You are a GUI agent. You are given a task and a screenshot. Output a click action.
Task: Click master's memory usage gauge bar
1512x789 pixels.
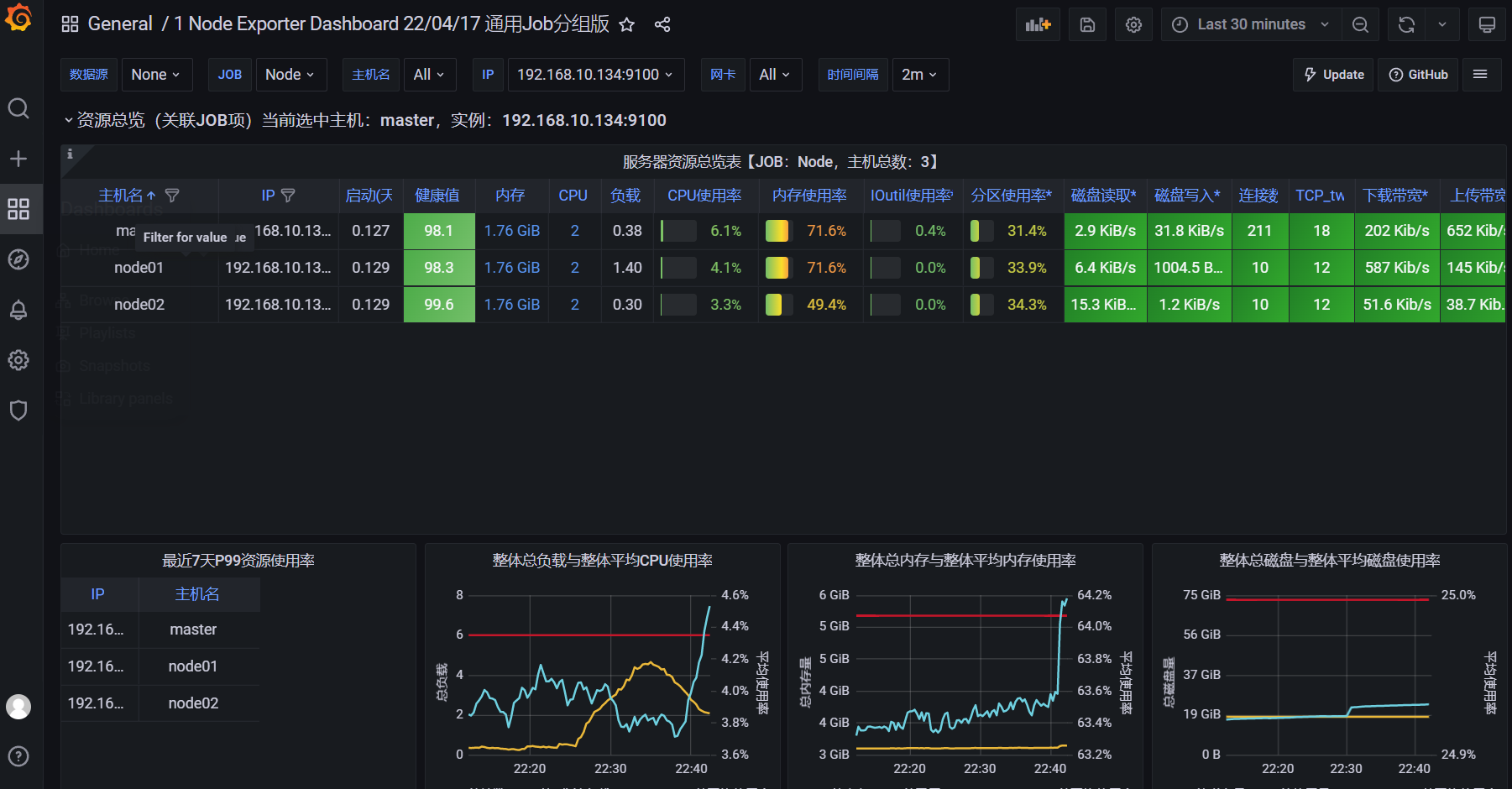(777, 231)
